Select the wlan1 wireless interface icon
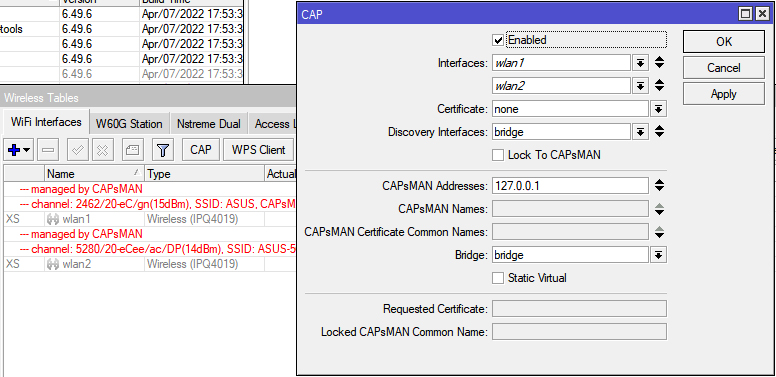Screen dimensions: 776x377 coord(52,219)
